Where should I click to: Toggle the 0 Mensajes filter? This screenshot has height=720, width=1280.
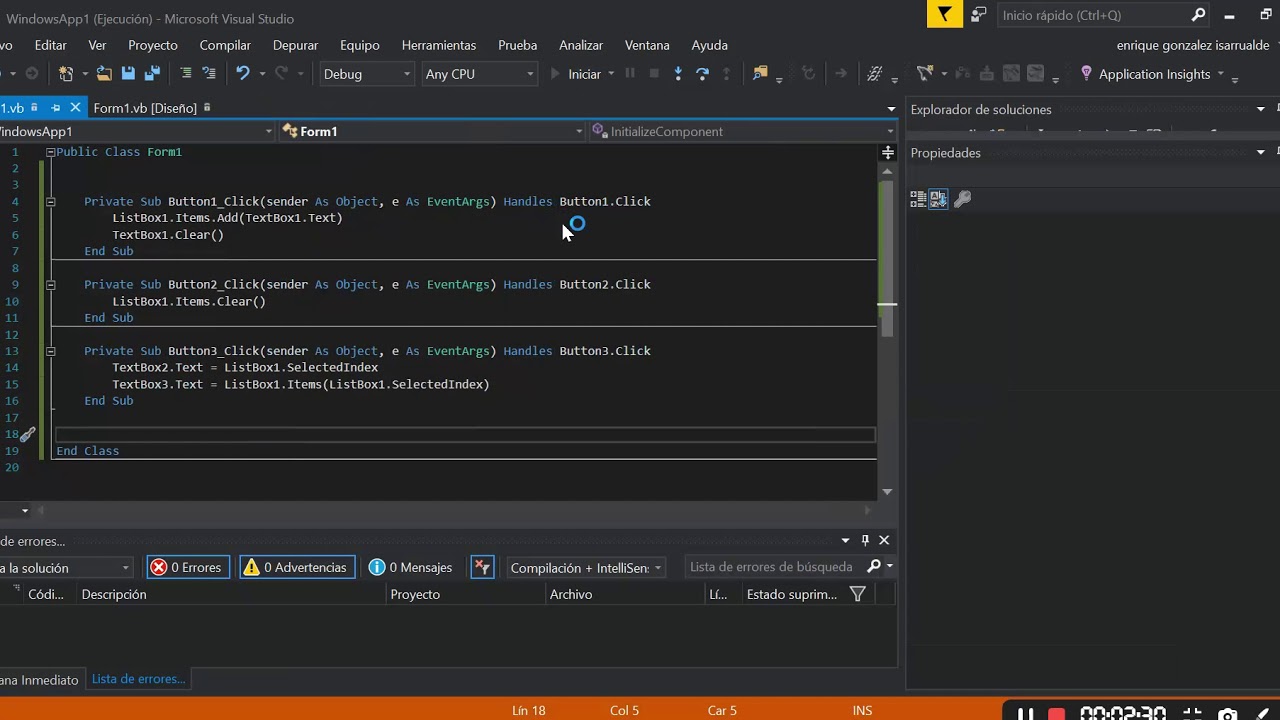click(412, 567)
